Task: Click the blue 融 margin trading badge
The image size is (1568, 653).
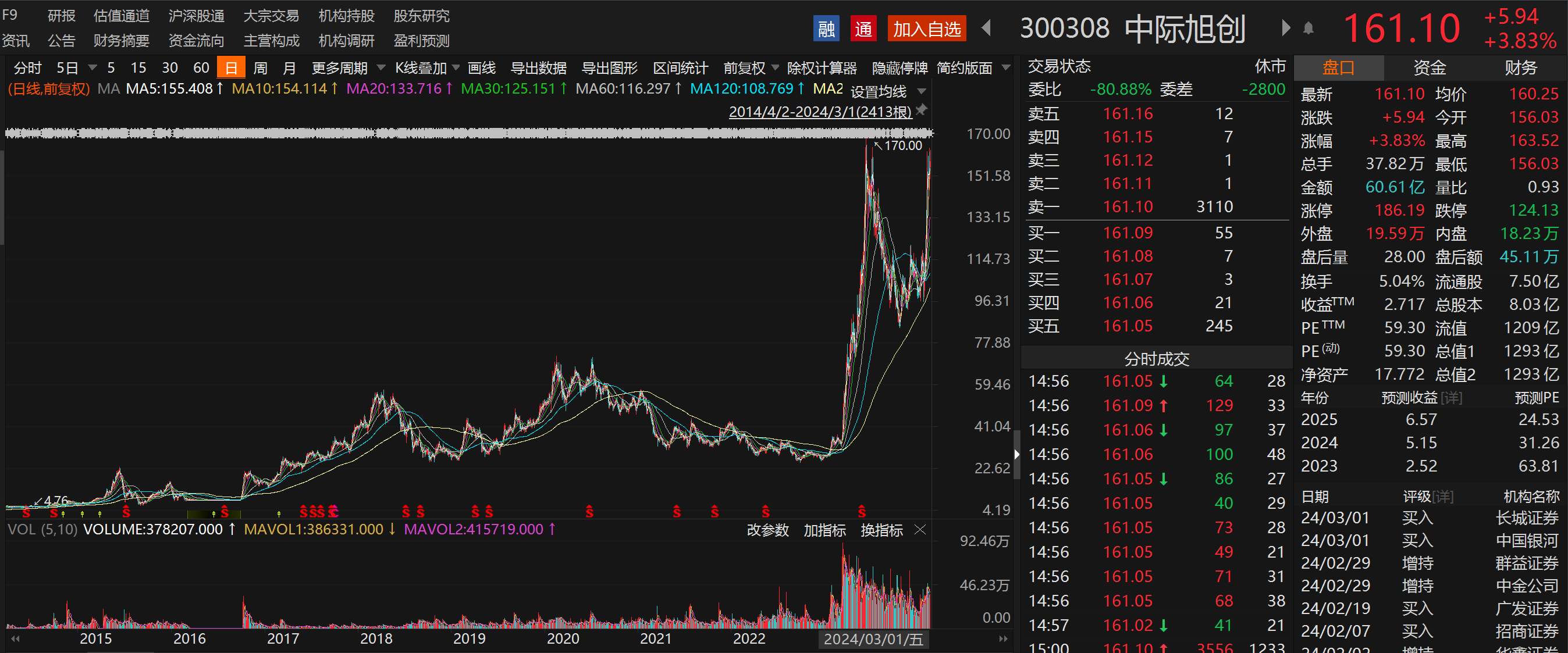Action: coord(826,28)
